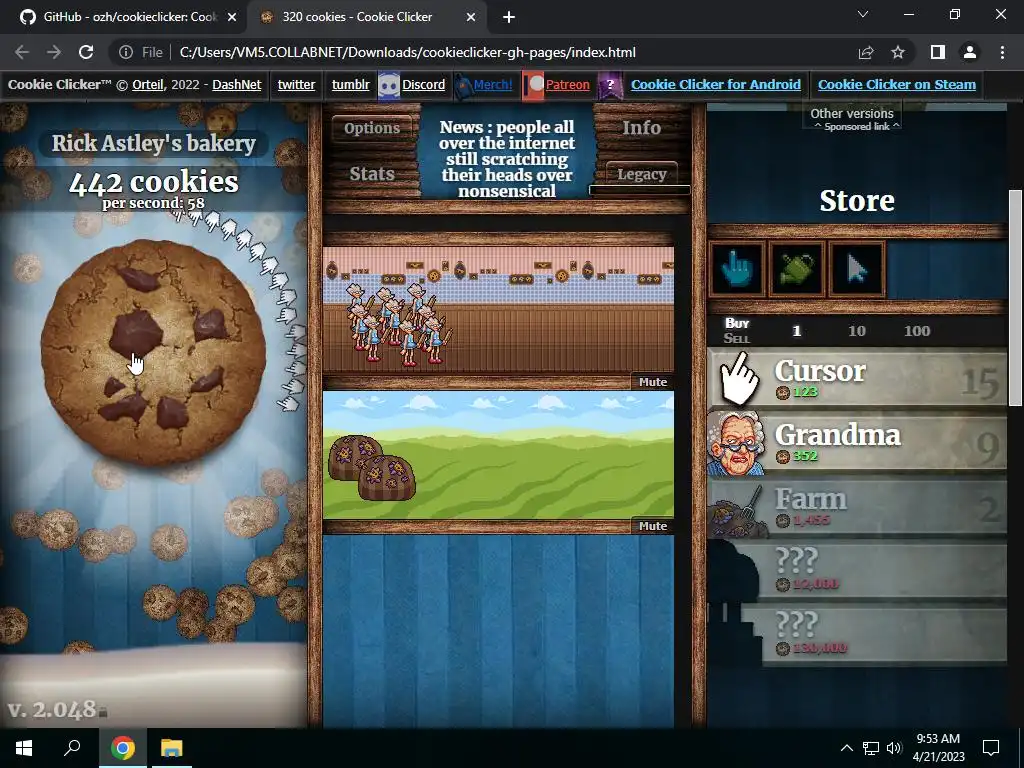
Task: Open the tab search dropdown
Action: click(x=863, y=14)
